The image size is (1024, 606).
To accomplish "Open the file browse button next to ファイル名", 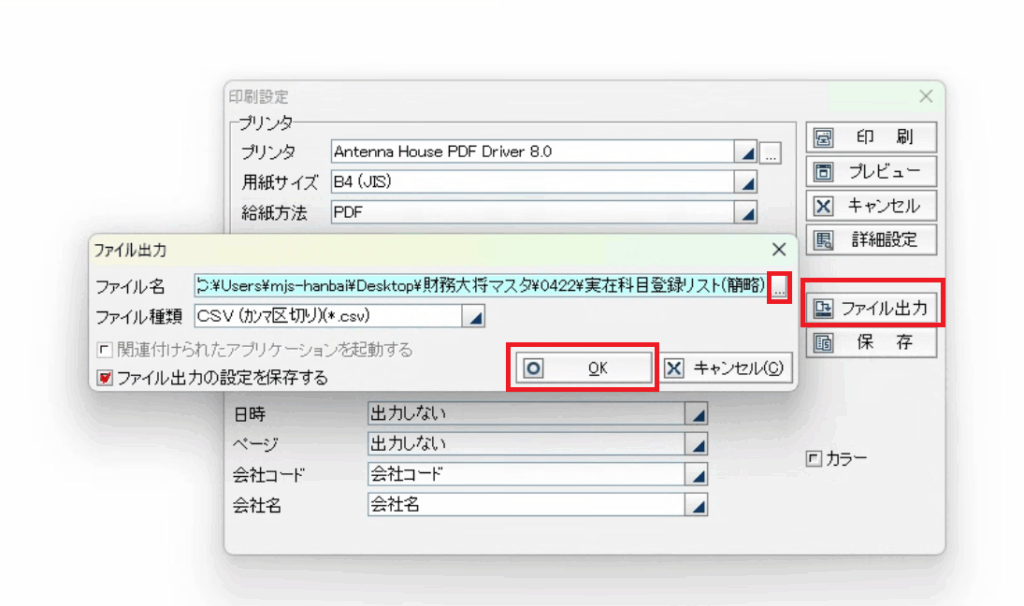I will point(780,286).
